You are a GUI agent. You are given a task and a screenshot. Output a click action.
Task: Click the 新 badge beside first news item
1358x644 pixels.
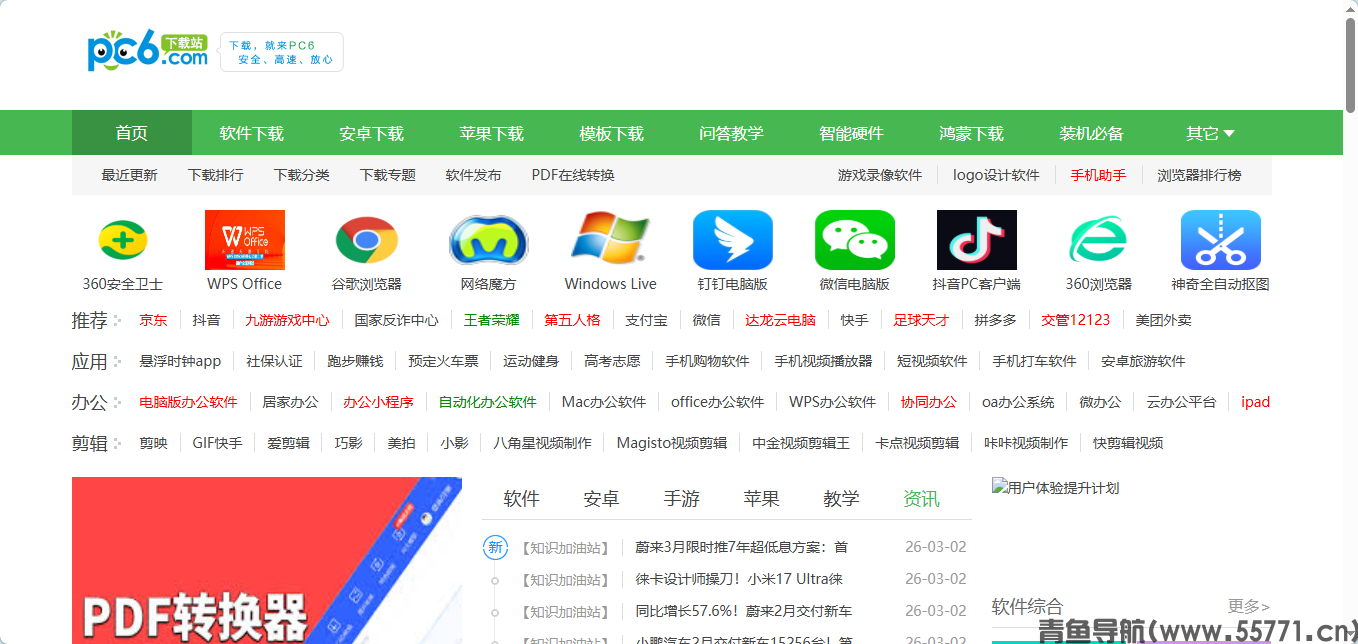[495, 547]
